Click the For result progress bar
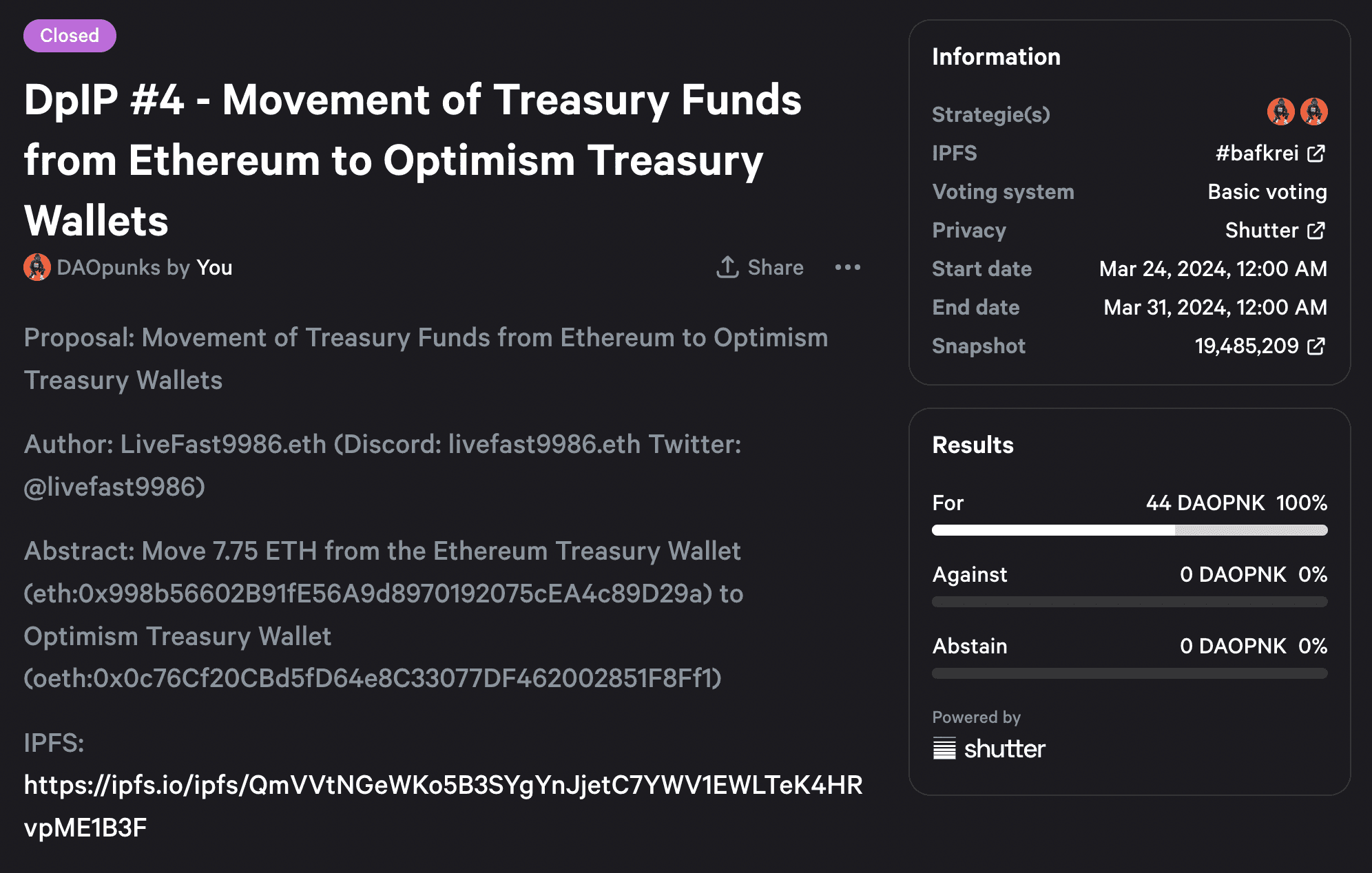Image resolution: width=1372 pixels, height=873 pixels. [1130, 530]
